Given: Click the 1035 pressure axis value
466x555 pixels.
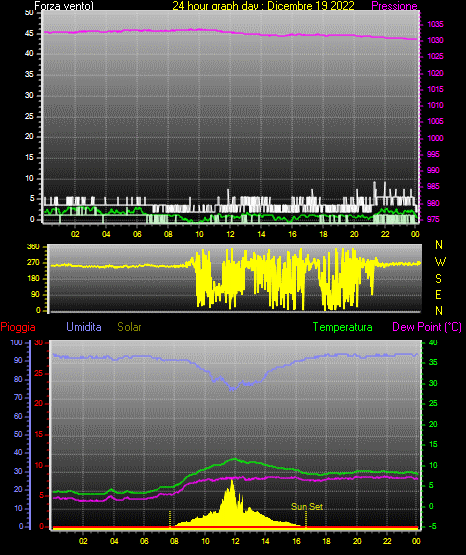Looking at the screenshot, I should click(x=435, y=24).
